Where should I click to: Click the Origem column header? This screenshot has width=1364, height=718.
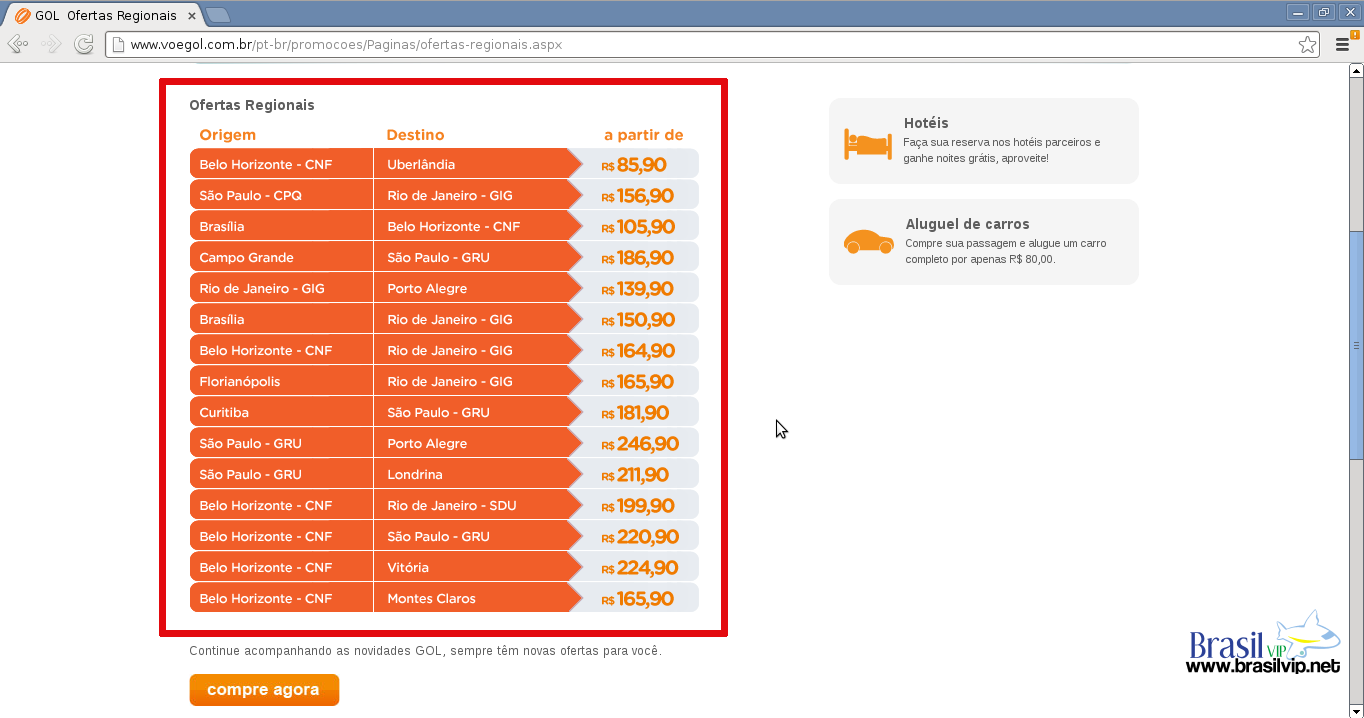227,135
